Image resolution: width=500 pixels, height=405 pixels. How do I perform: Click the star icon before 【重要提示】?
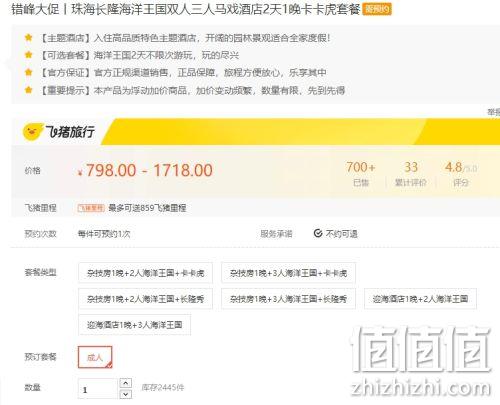point(29,90)
